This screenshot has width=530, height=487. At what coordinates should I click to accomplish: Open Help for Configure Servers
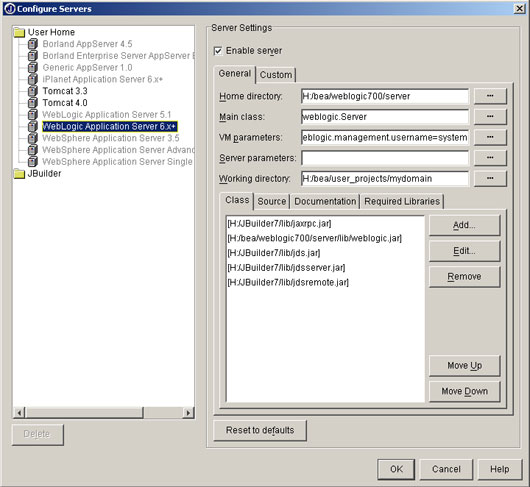pos(500,469)
